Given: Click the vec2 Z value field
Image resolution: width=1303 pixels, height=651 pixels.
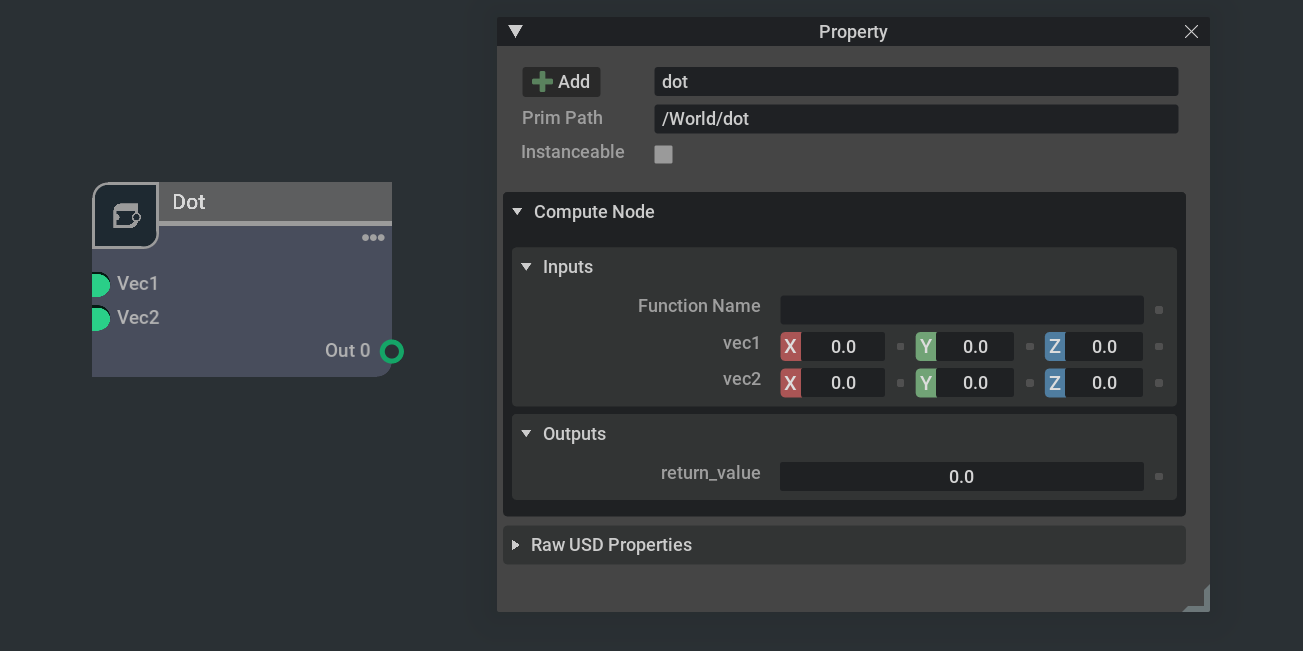Looking at the screenshot, I should click(1104, 383).
